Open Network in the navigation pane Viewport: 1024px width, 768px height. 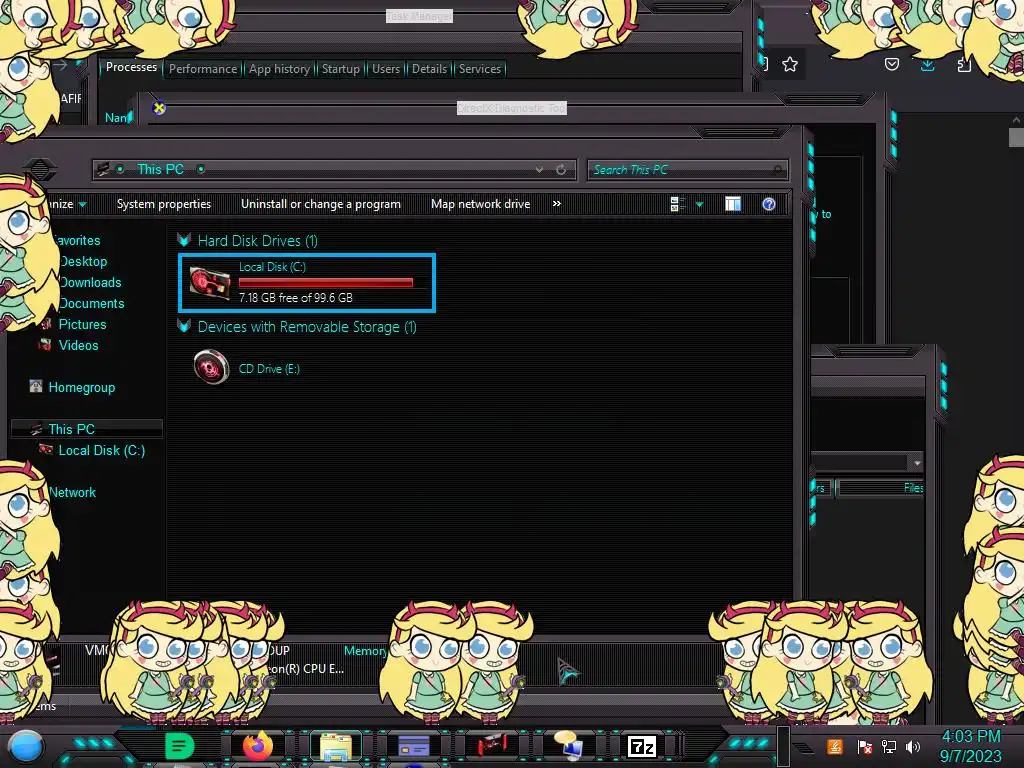[x=72, y=492]
